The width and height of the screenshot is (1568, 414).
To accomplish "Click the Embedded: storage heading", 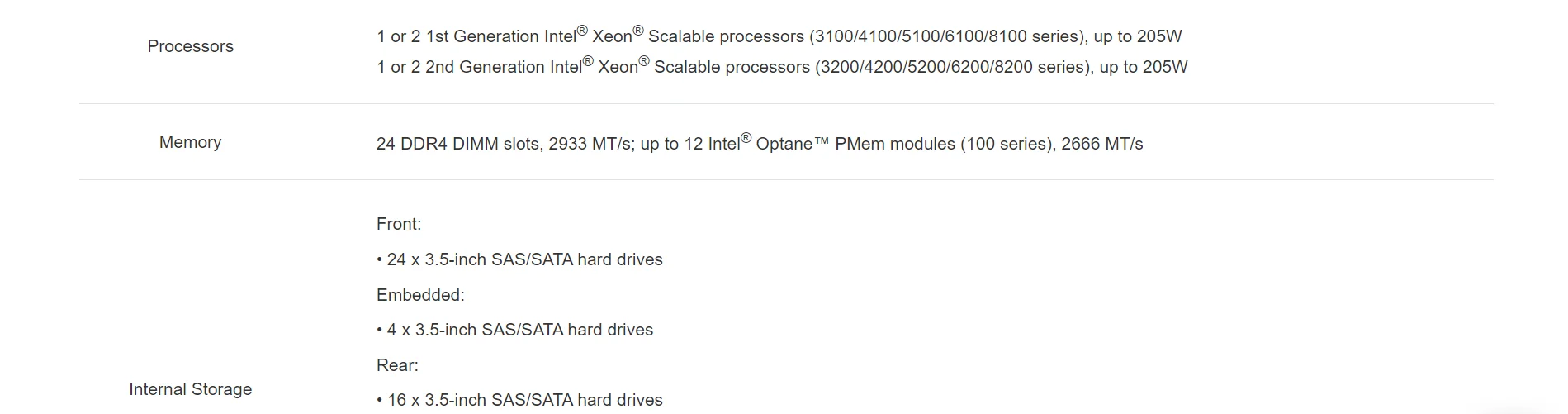I will (420, 295).
